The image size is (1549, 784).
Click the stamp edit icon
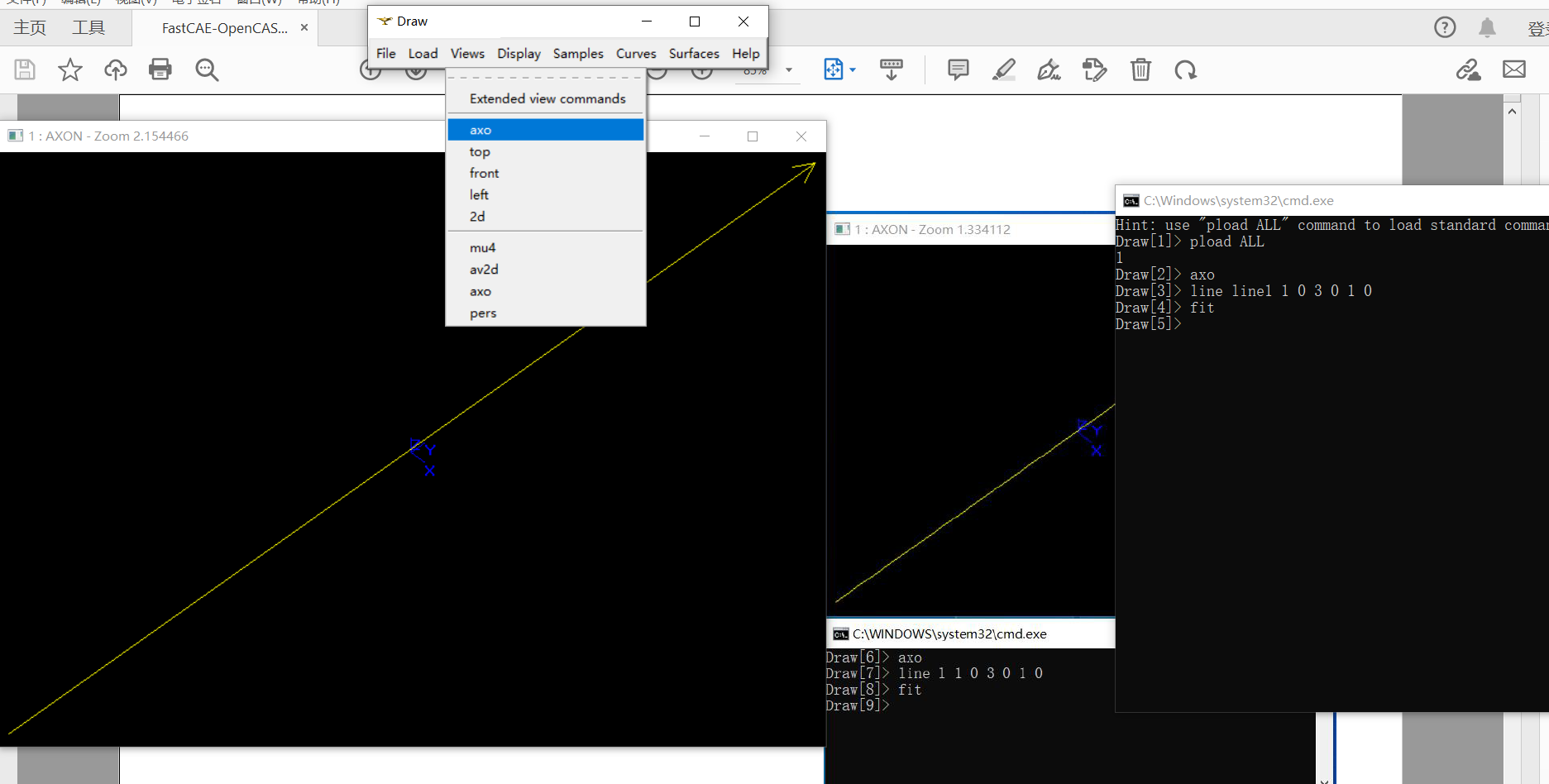point(1095,69)
